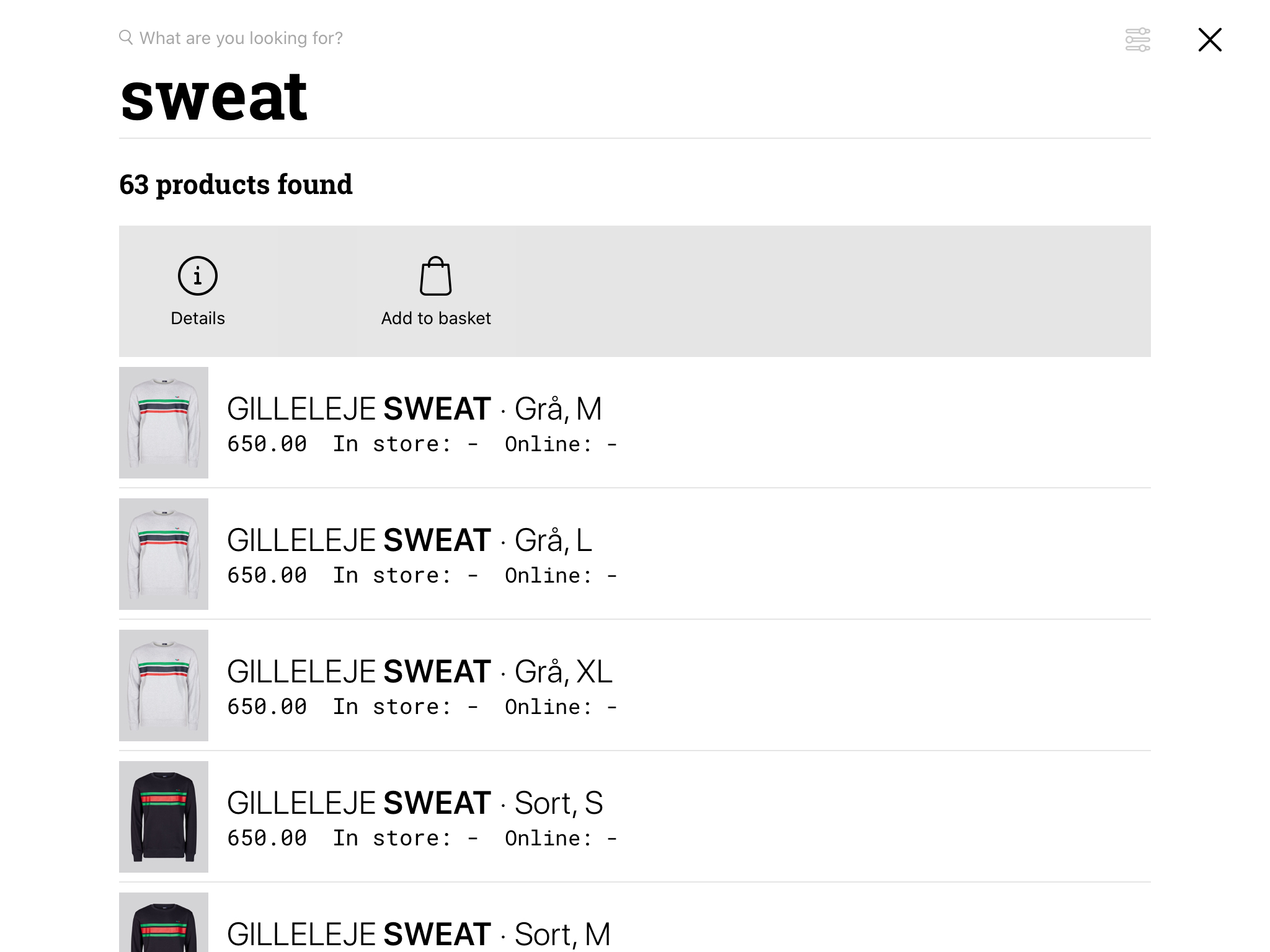1270x952 pixels.
Task: Open thumbnail of Gilleleje Sweat Sort, S
Action: (x=164, y=817)
